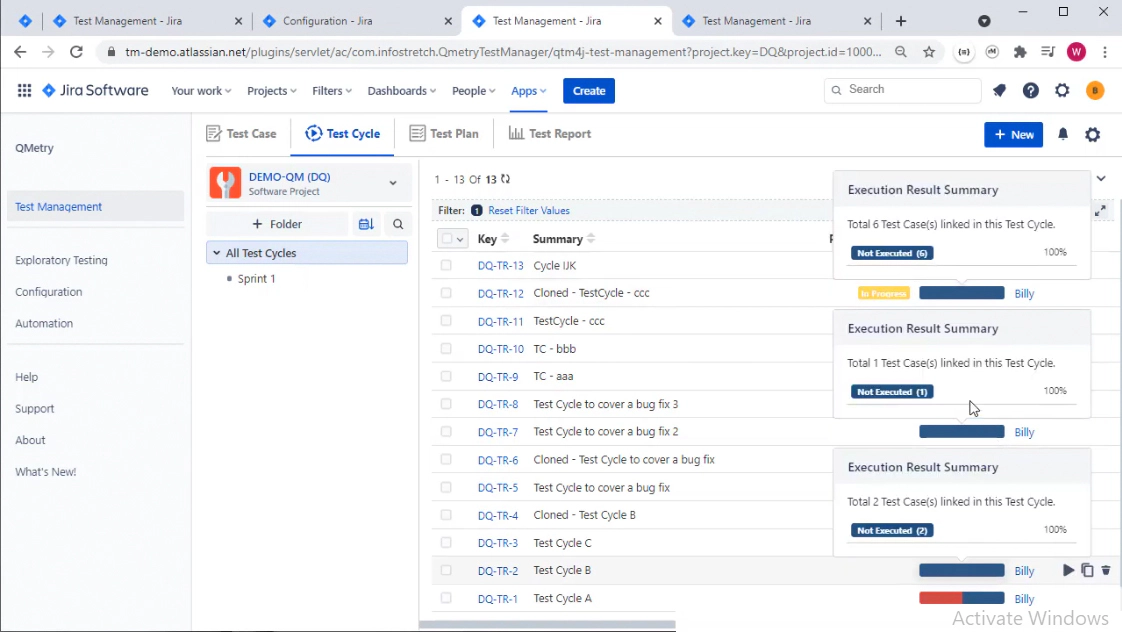Collapse the All Test Cycles tree node
Screen dimensions: 1122x633
[216, 254]
